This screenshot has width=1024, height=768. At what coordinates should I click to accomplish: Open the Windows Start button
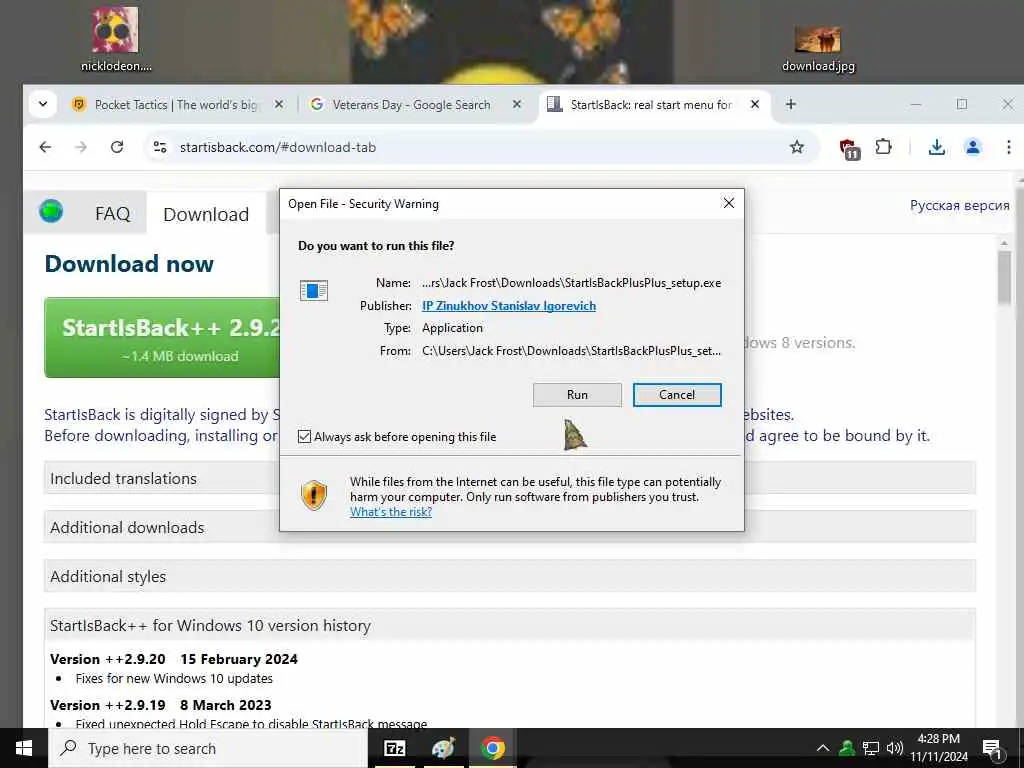tap(24, 748)
